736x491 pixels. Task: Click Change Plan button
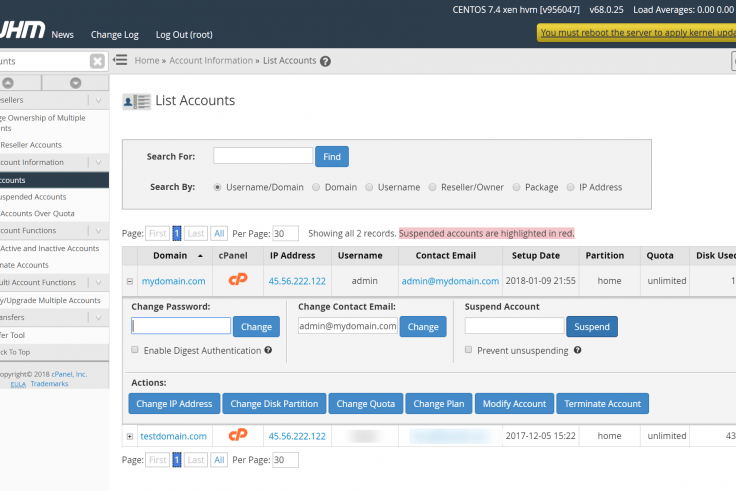[438, 404]
